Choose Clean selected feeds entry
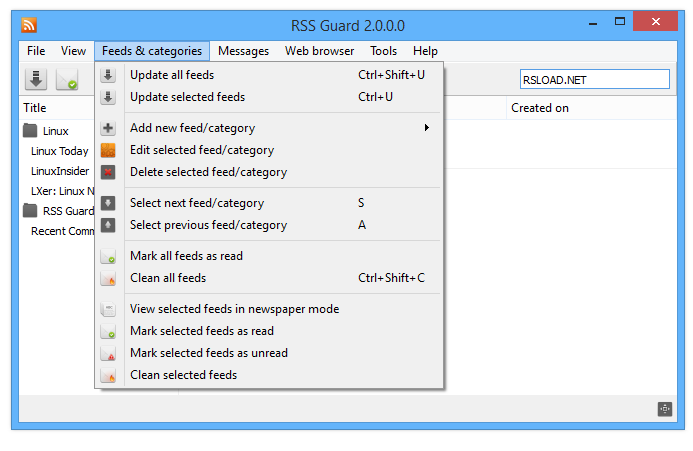693x451 pixels. 269,375
